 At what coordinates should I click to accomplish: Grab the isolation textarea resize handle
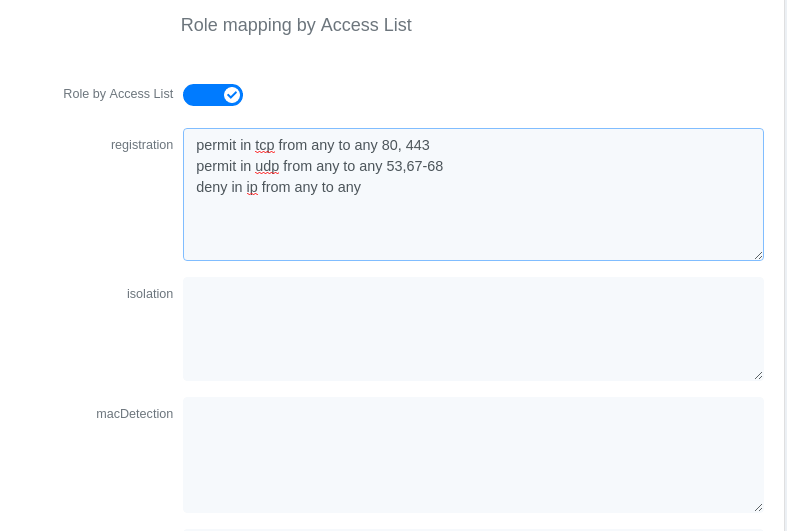coord(758,375)
